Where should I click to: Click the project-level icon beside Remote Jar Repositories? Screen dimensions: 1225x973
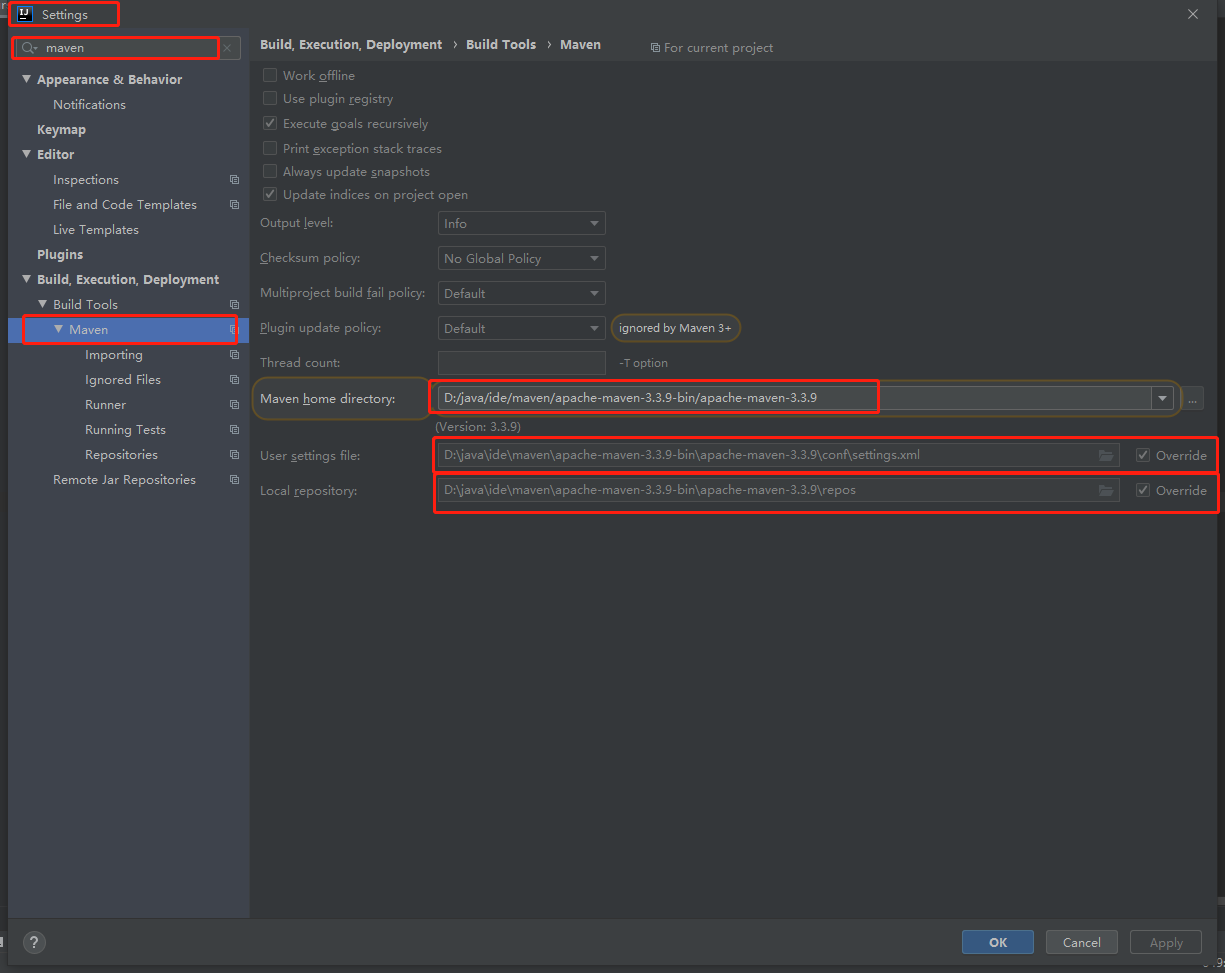[x=234, y=480]
